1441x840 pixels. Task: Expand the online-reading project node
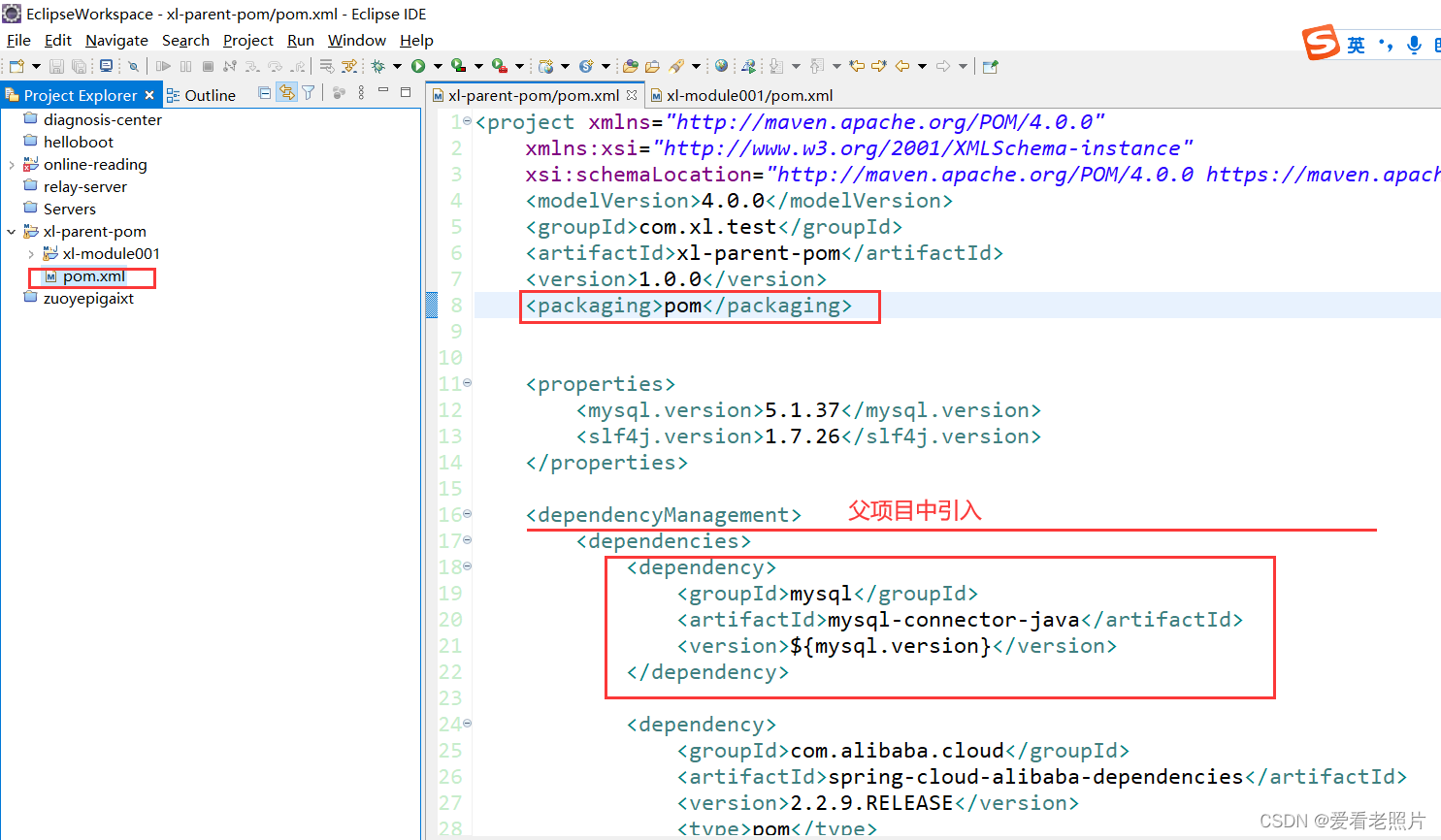(12, 165)
